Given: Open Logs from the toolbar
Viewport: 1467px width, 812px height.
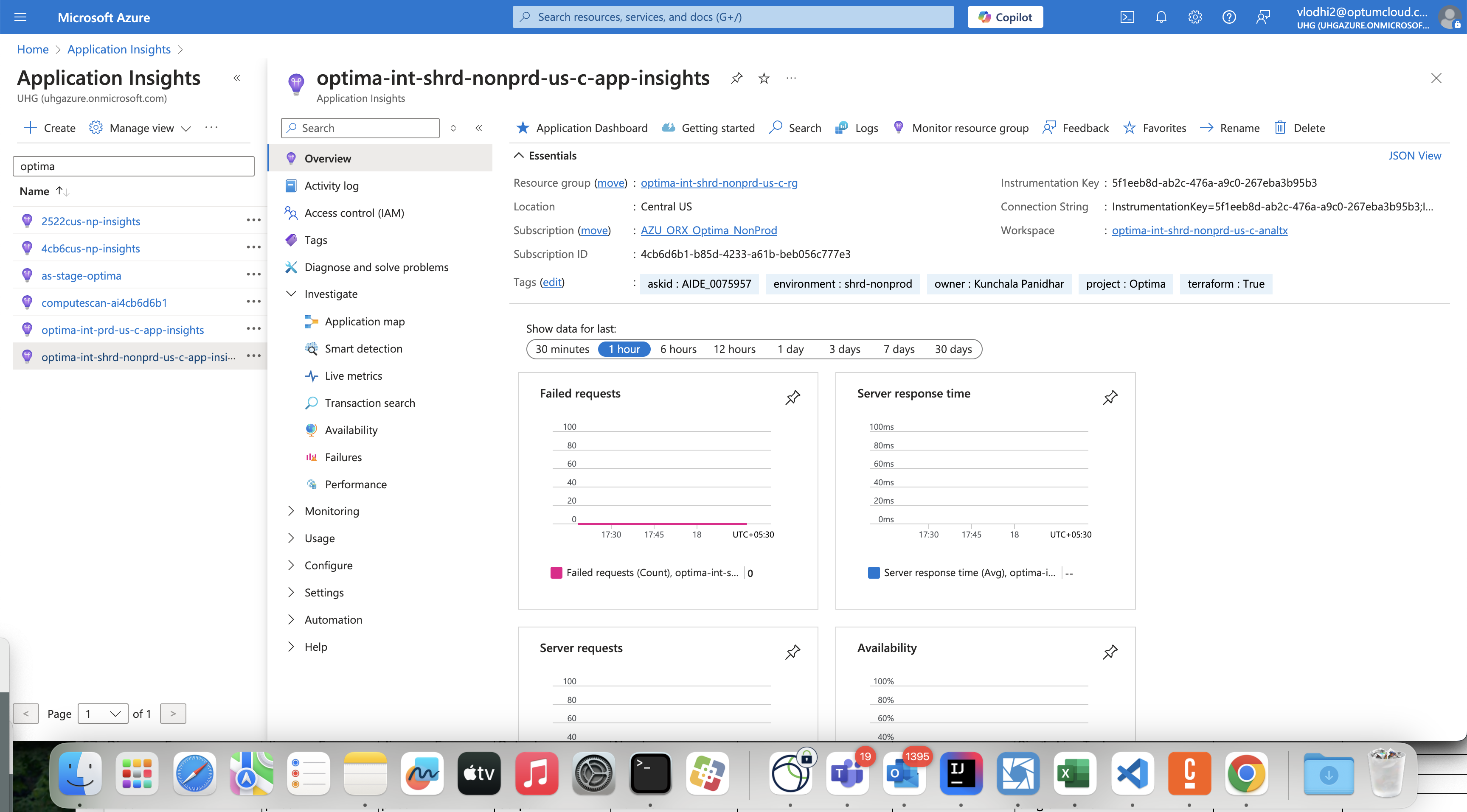Looking at the screenshot, I should tap(857, 127).
